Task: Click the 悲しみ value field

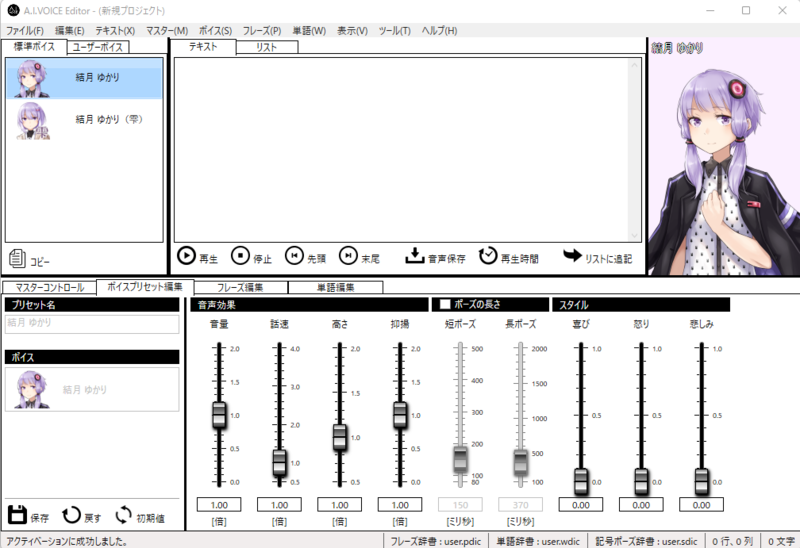Action: point(702,505)
